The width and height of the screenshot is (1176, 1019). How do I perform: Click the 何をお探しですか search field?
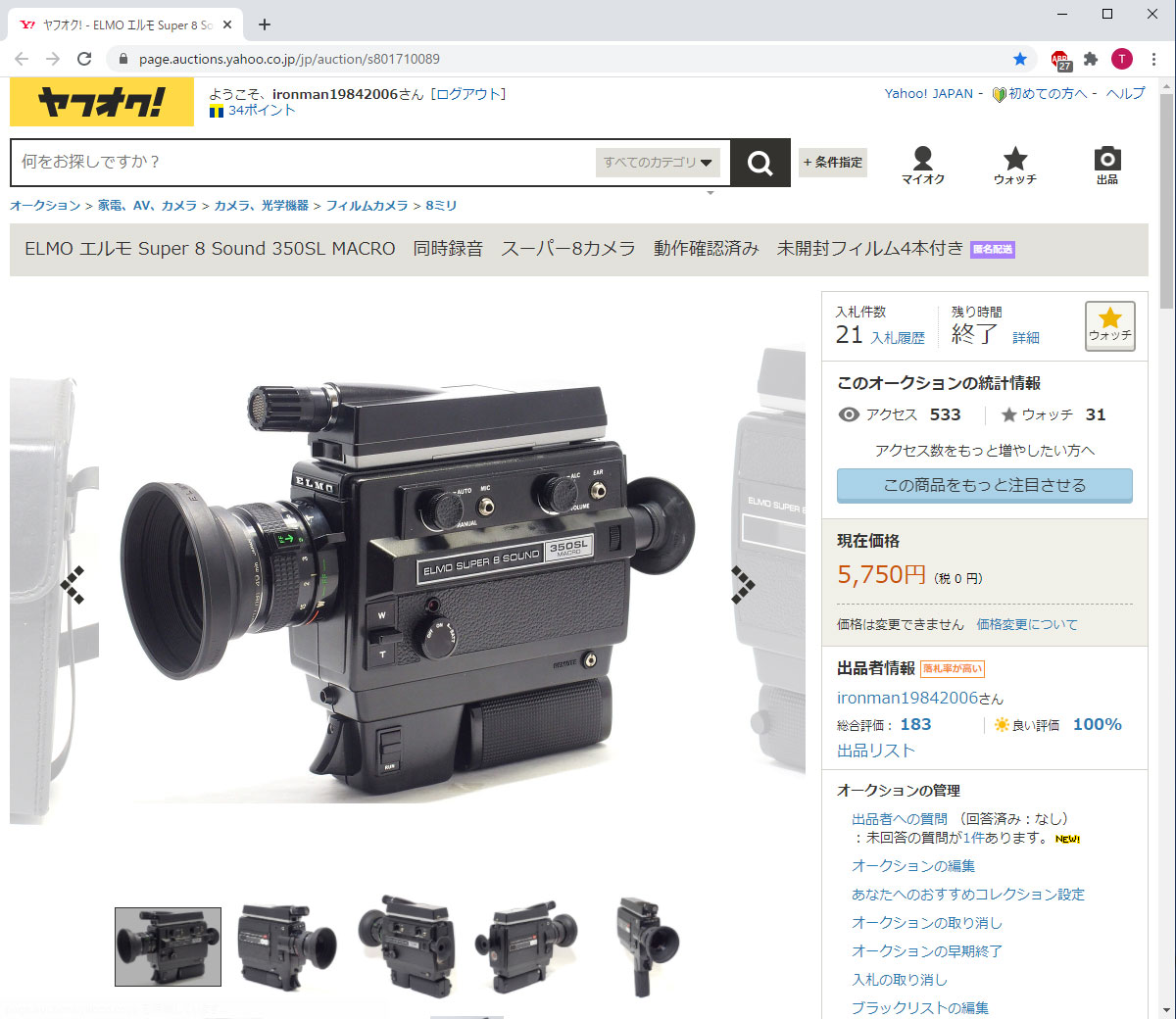[x=304, y=163]
